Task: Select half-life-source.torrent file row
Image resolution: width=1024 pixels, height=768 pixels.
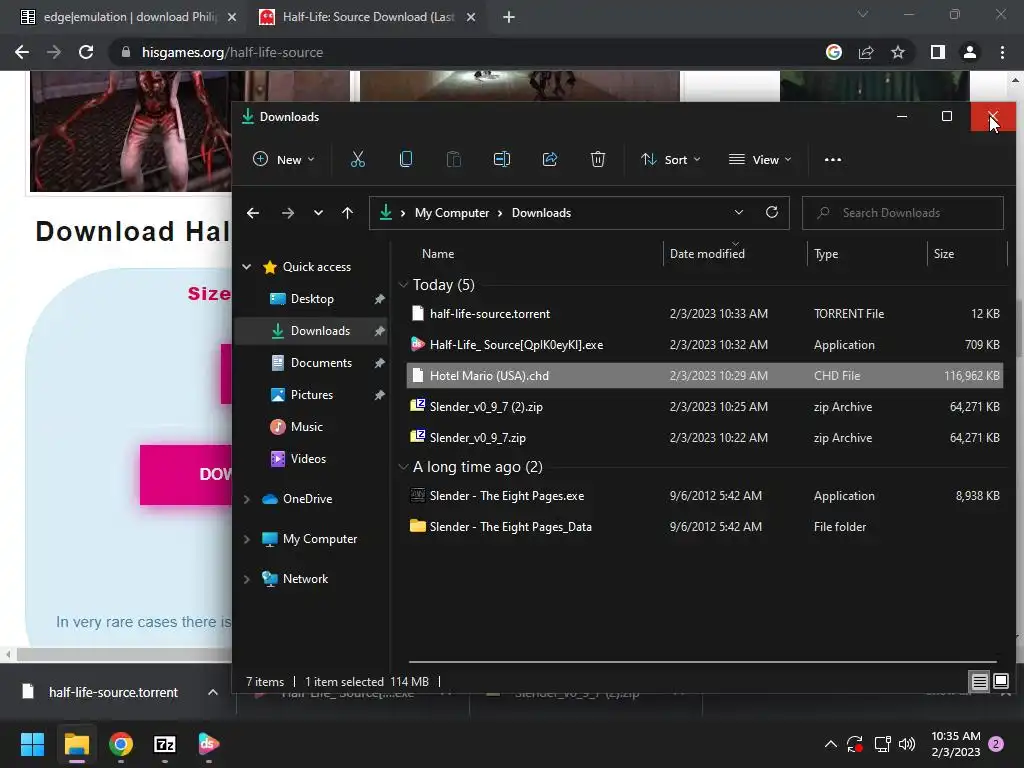Action: [x=705, y=313]
